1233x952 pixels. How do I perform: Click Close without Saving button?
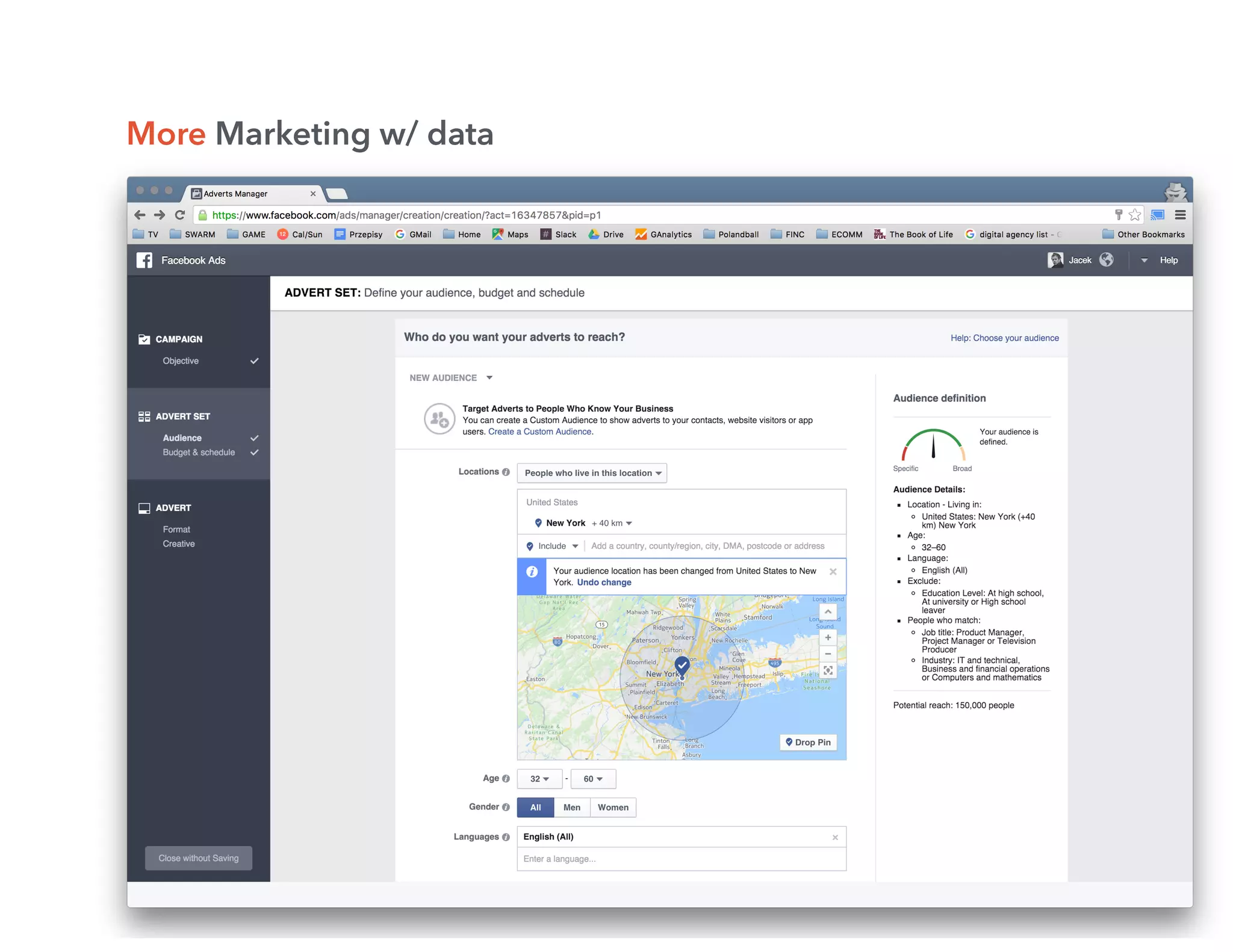(199, 858)
